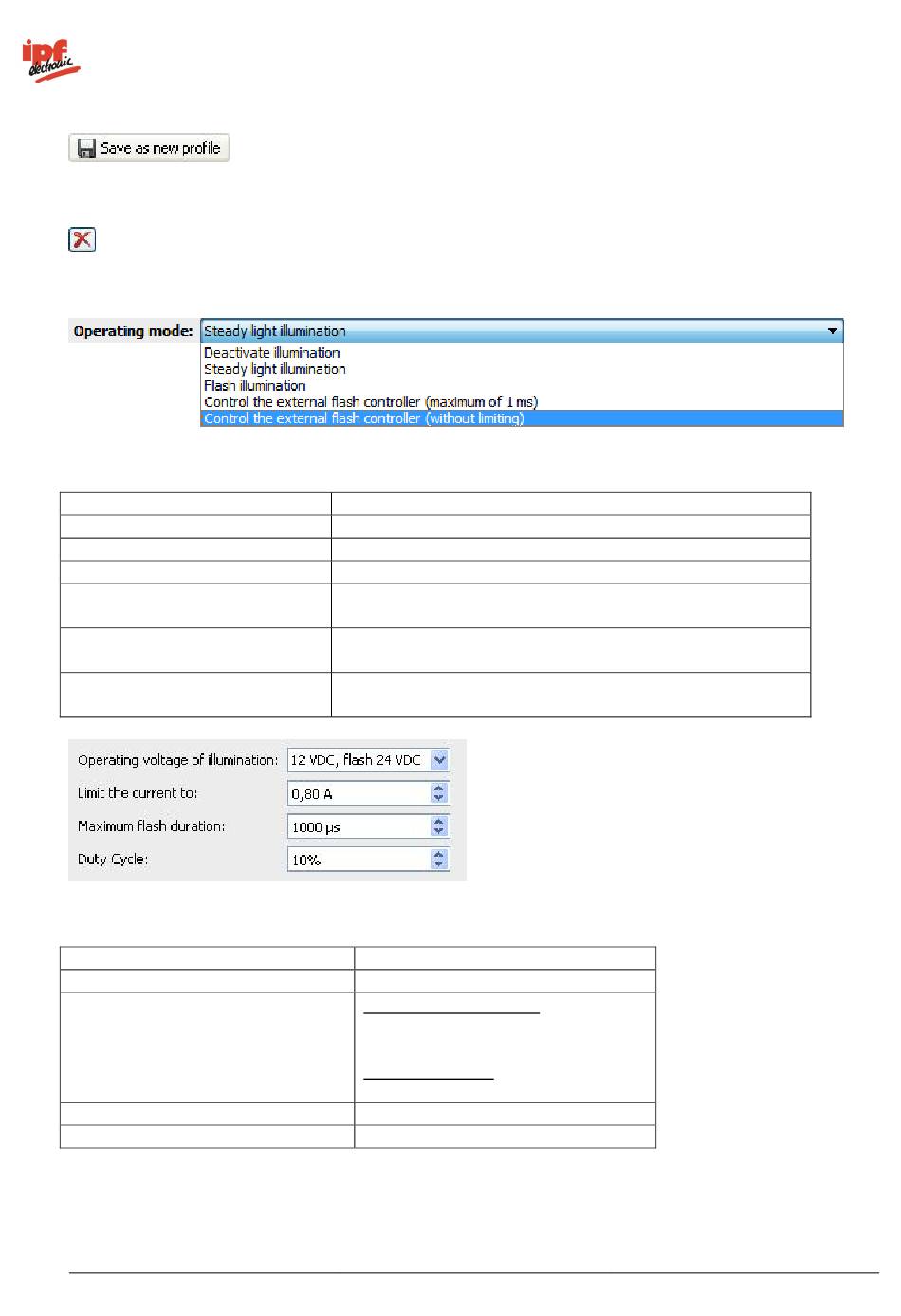This screenshot has height=1316, width=901.
Task: Open the Operating mode dropdown arrow
Action: pos(832,331)
